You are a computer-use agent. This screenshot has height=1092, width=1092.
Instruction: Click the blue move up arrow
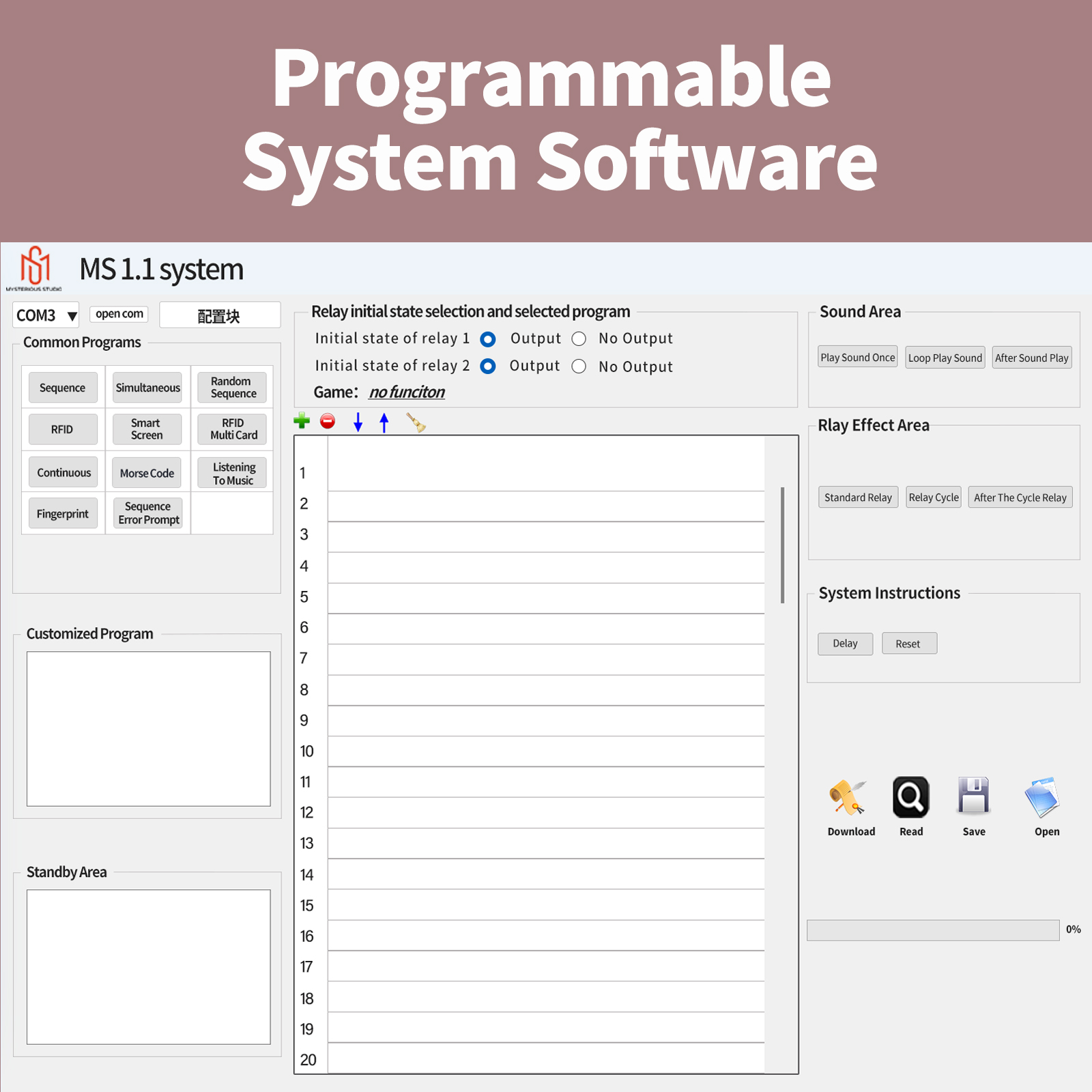point(384,422)
